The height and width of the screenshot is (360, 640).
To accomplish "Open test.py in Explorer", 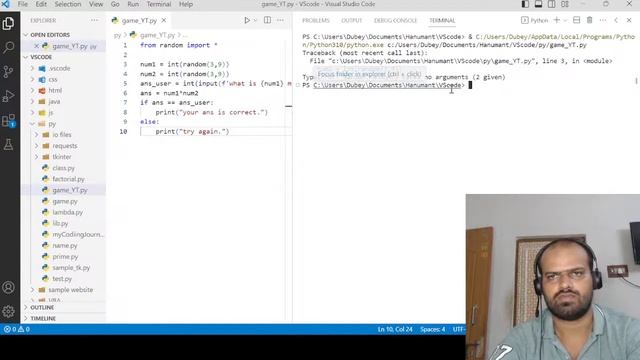I will pos(62,278).
